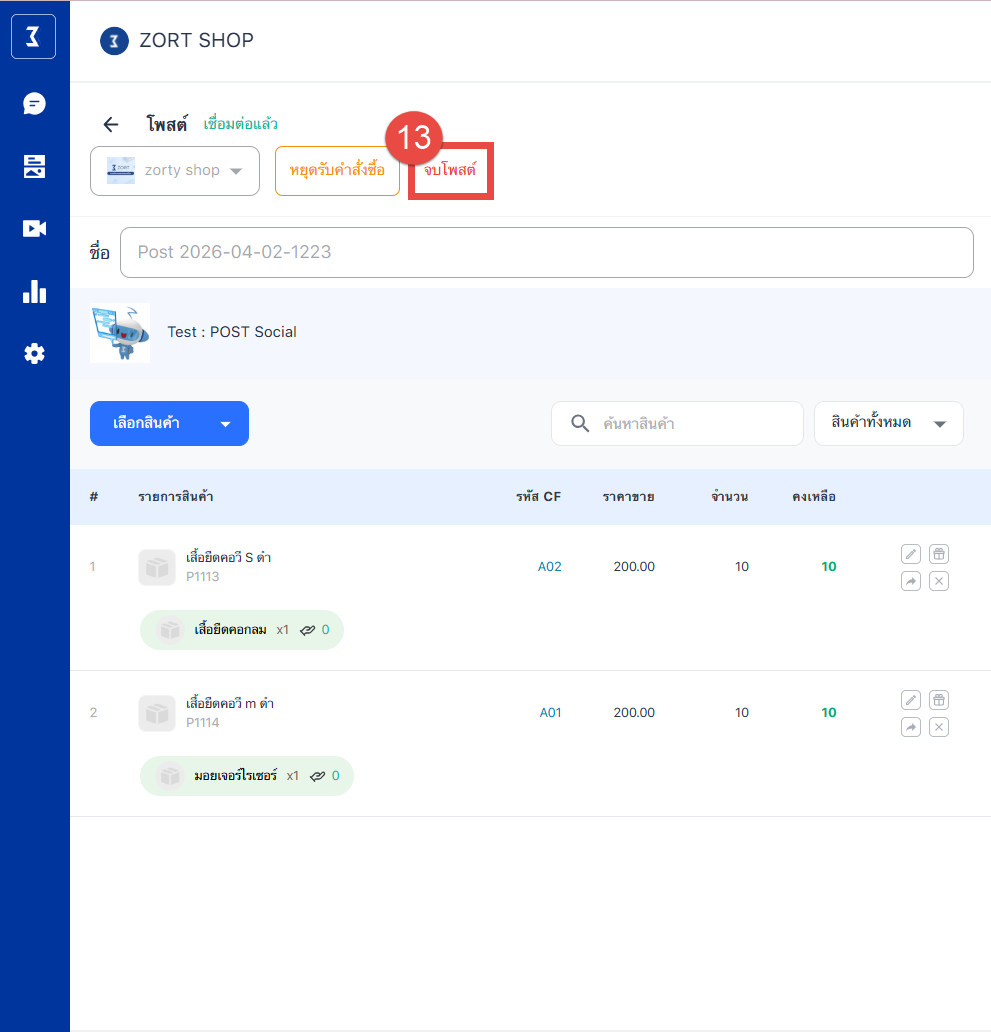Remove product P1113 with X icon

click(938, 581)
